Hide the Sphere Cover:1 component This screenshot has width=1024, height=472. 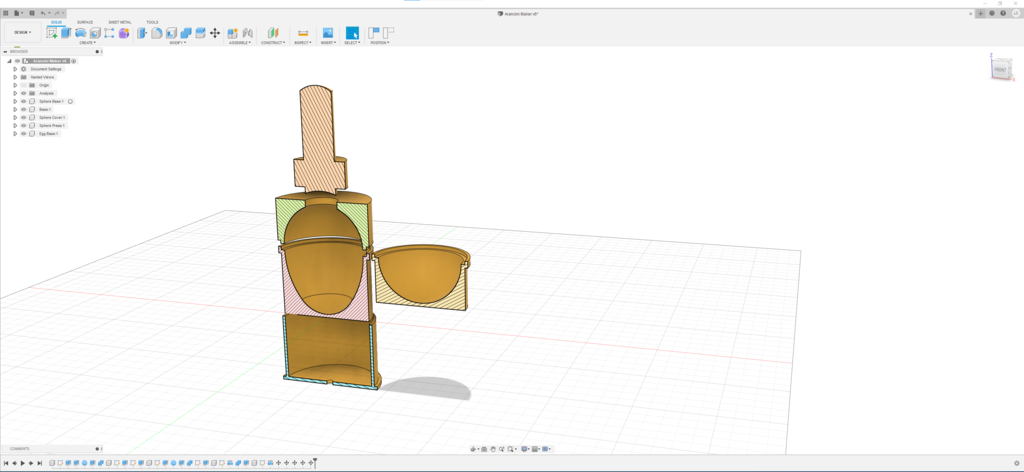(x=24, y=118)
